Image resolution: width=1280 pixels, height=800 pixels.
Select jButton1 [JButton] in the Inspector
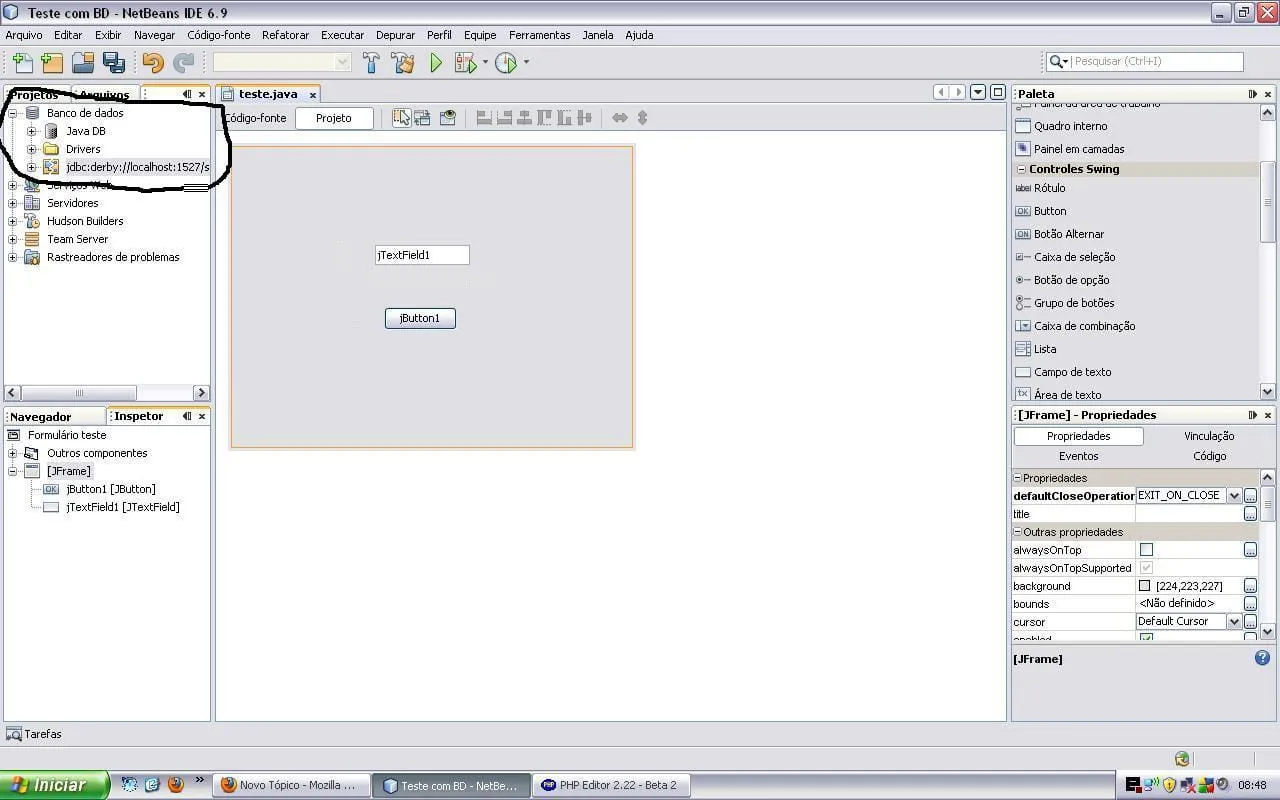[x=110, y=489]
